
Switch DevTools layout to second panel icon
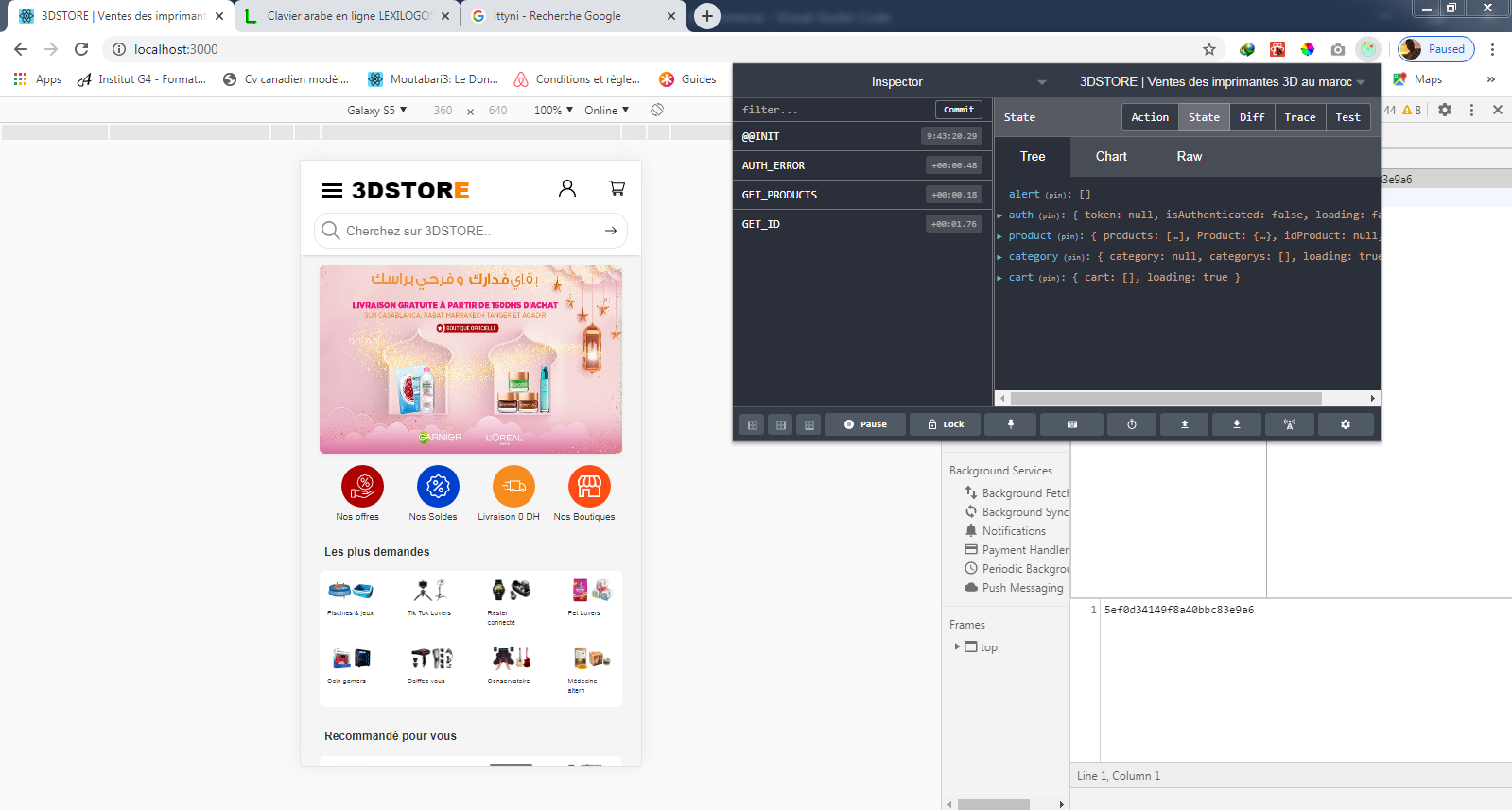tap(781, 424)
